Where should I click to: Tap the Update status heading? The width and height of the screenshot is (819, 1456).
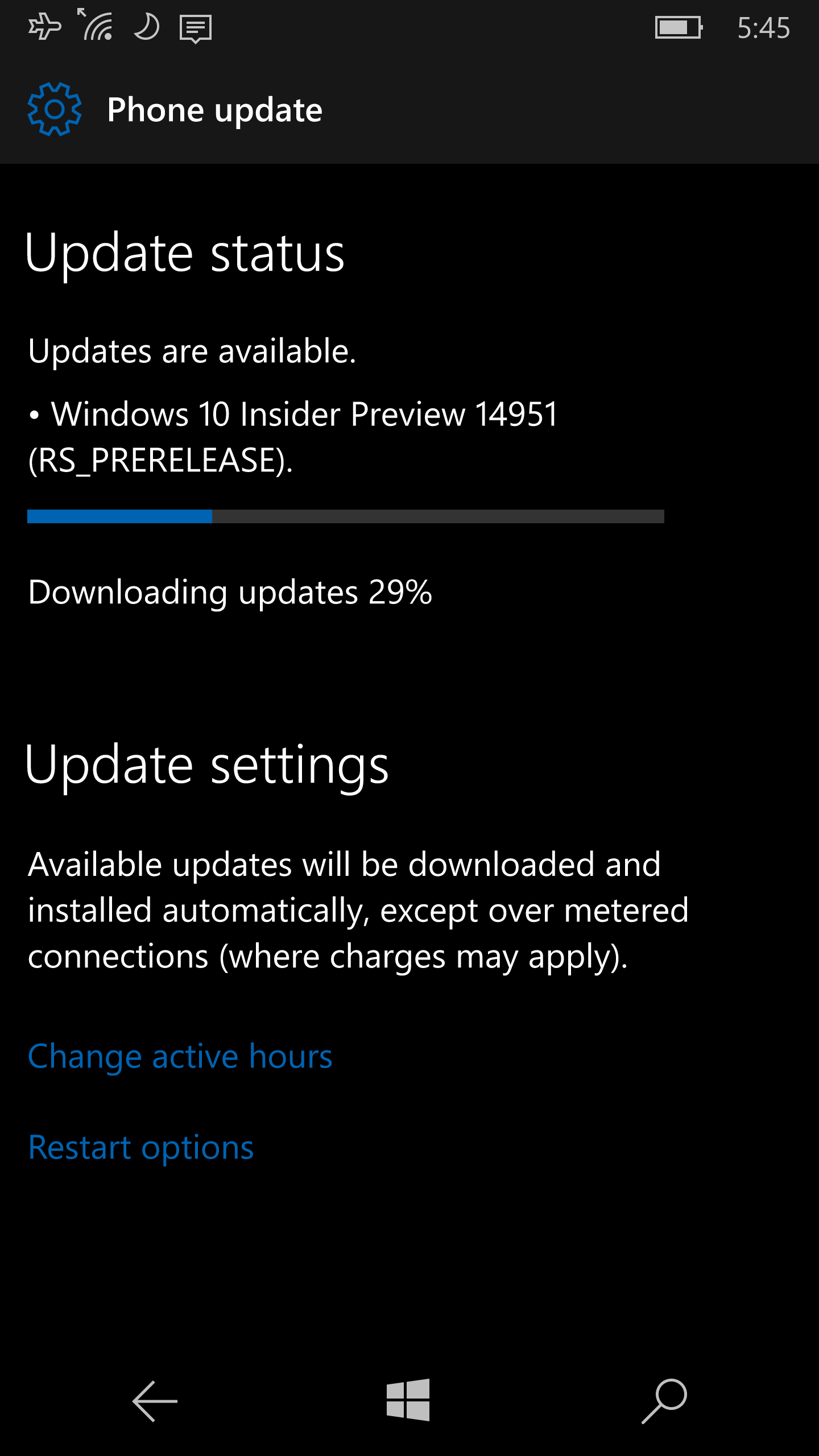click(185, 254)
